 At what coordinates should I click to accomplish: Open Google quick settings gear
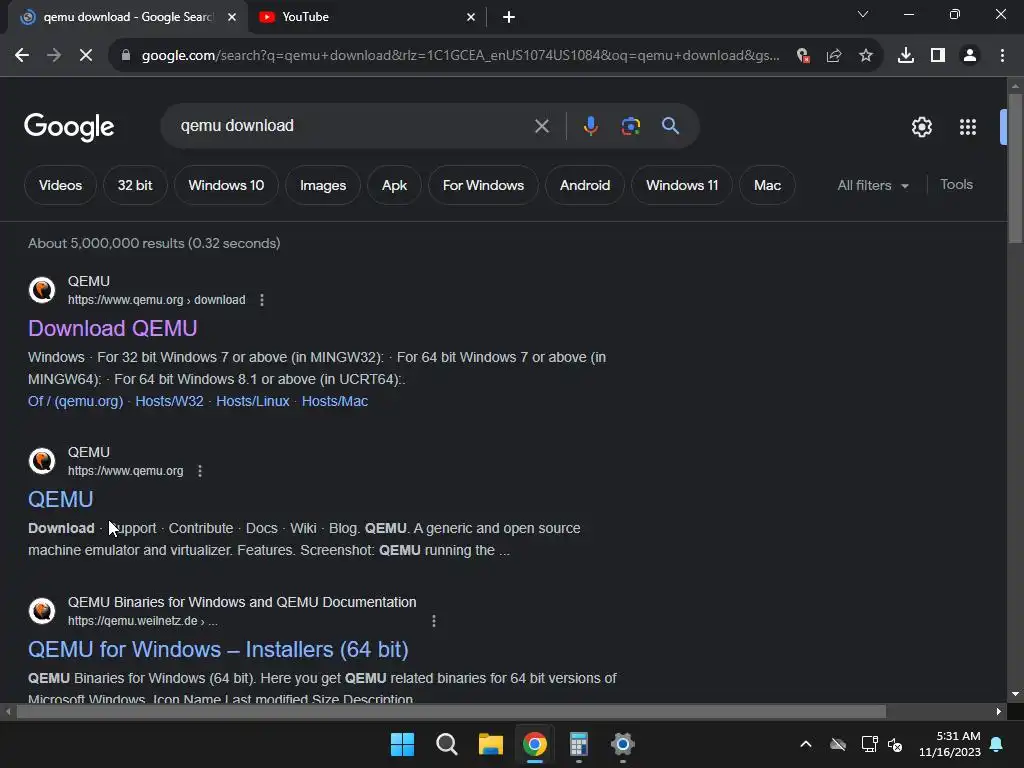pyautogui.click(x=921, y=127)
